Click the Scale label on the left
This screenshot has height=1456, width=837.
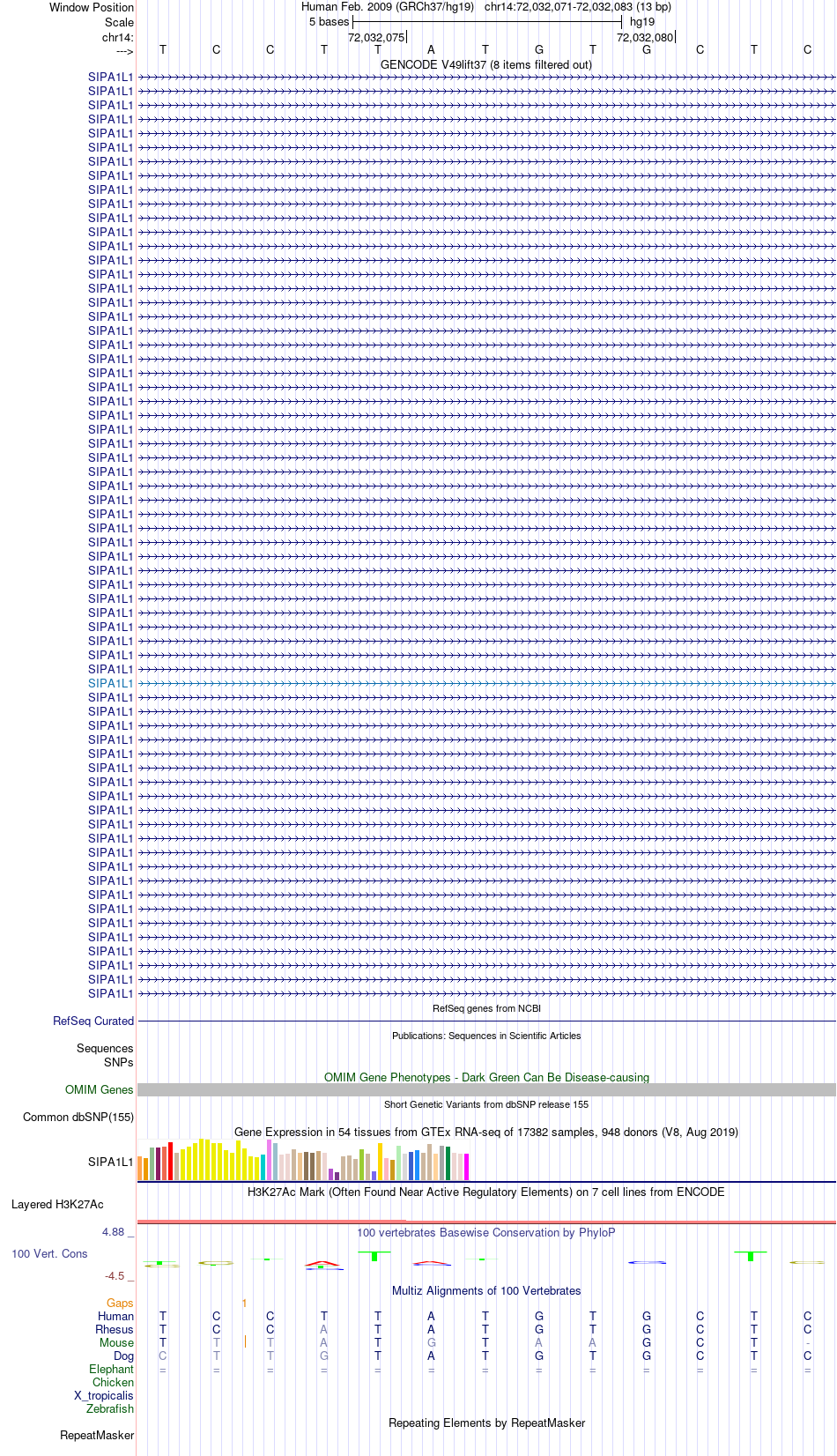click(119, 22)
